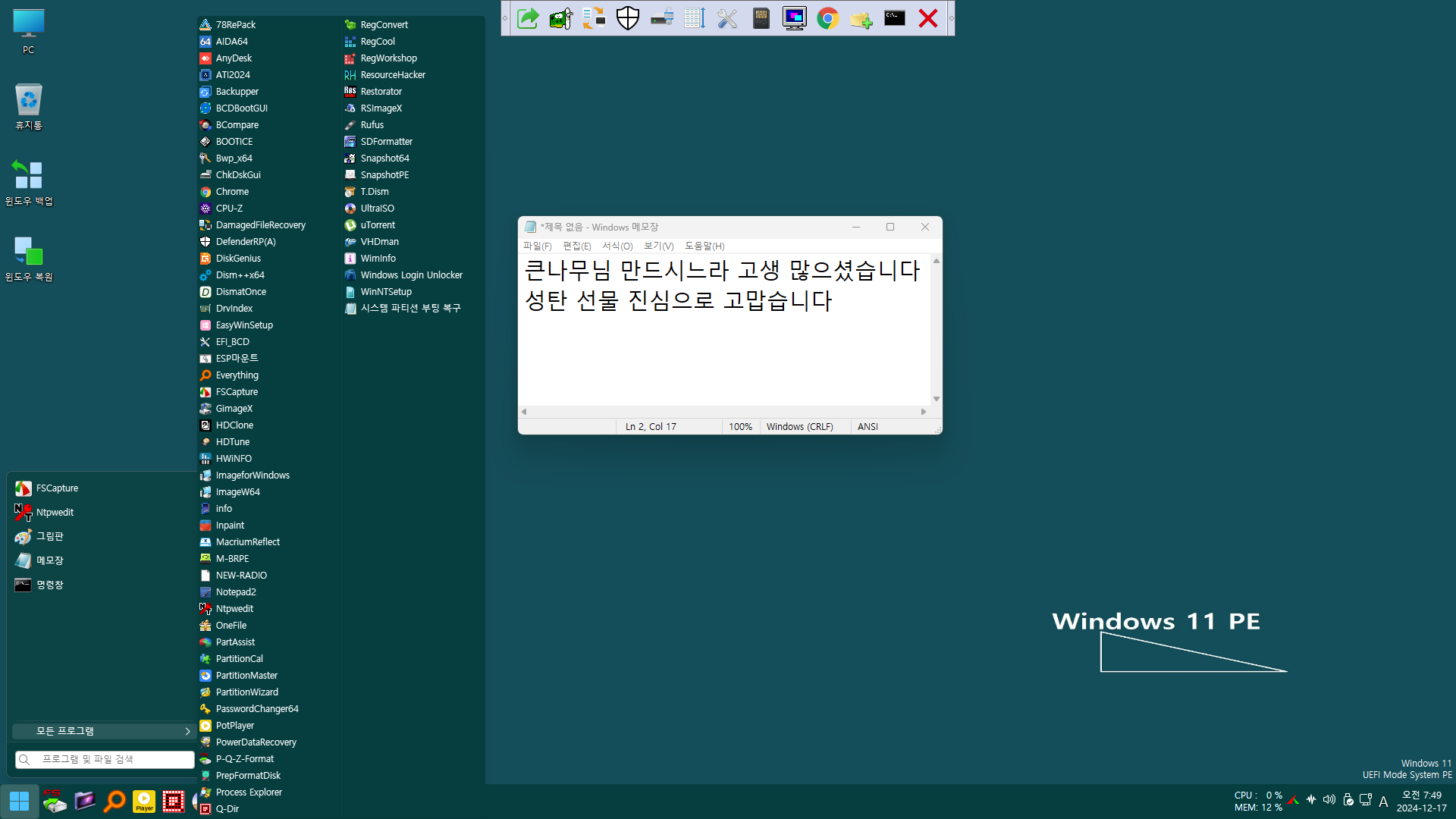This screenshot has width=1456, height=819.
Task: Launch Chrome from the top toolbar
Action: tap(827, 18)
